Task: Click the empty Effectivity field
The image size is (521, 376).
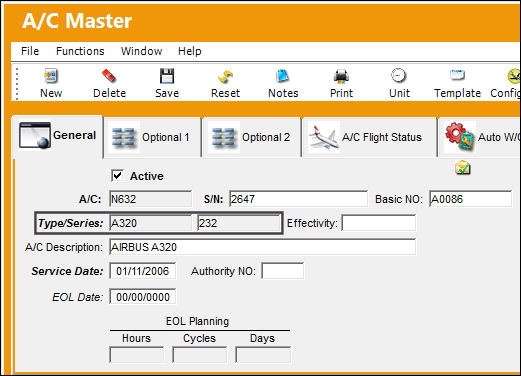Action: click(379, 223)
